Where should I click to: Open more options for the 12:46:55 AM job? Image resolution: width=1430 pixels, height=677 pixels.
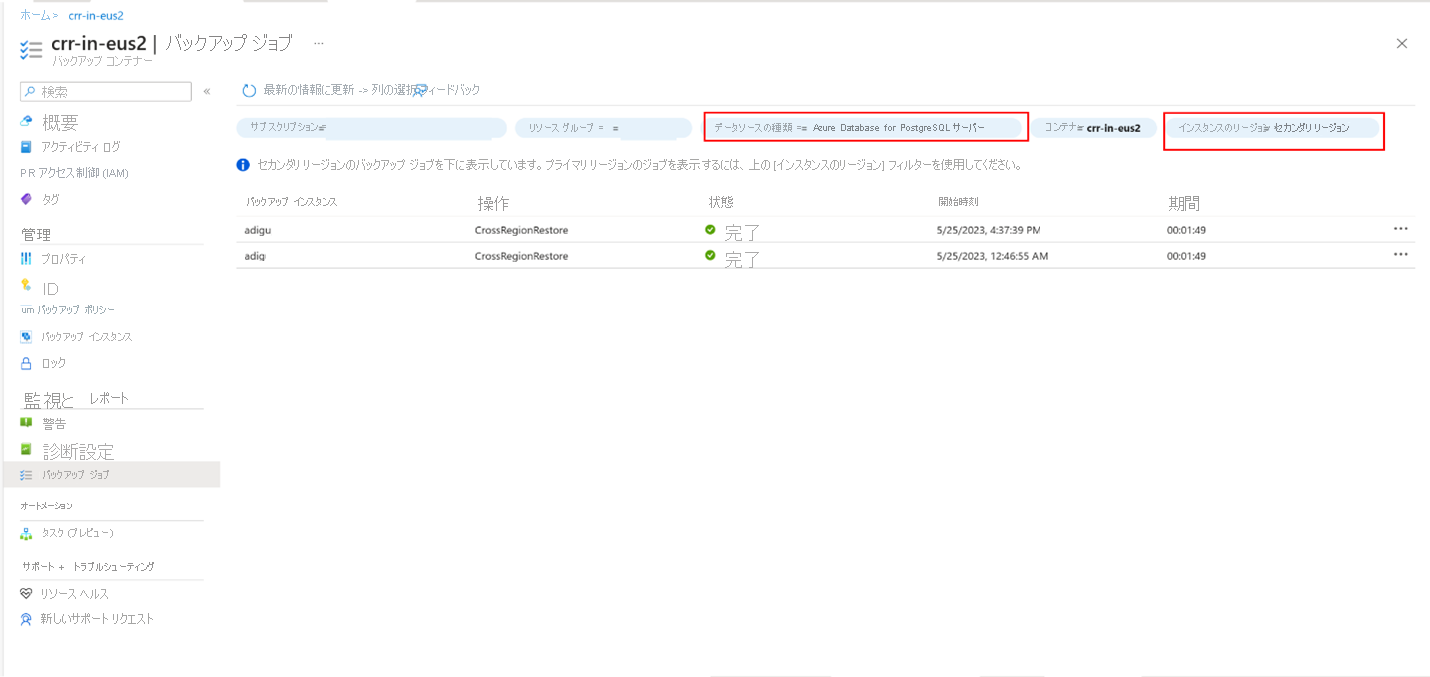1400,255
